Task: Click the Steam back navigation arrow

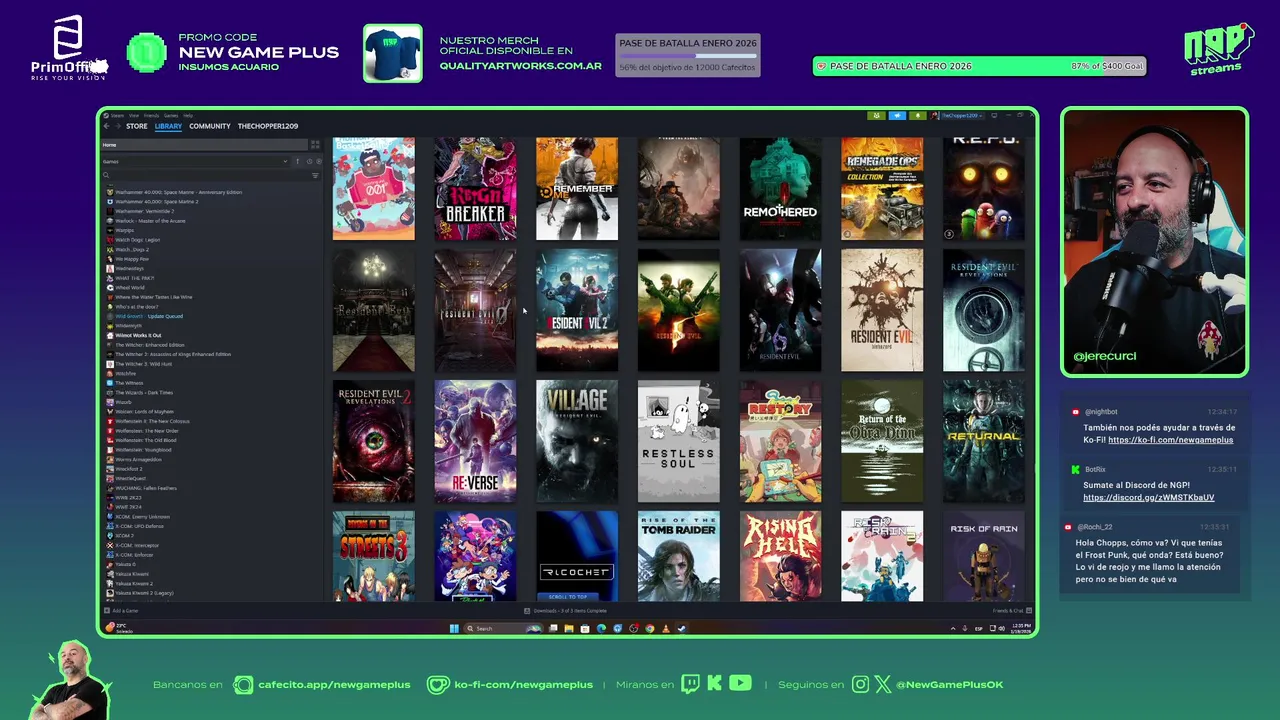Action: [106, 126]
